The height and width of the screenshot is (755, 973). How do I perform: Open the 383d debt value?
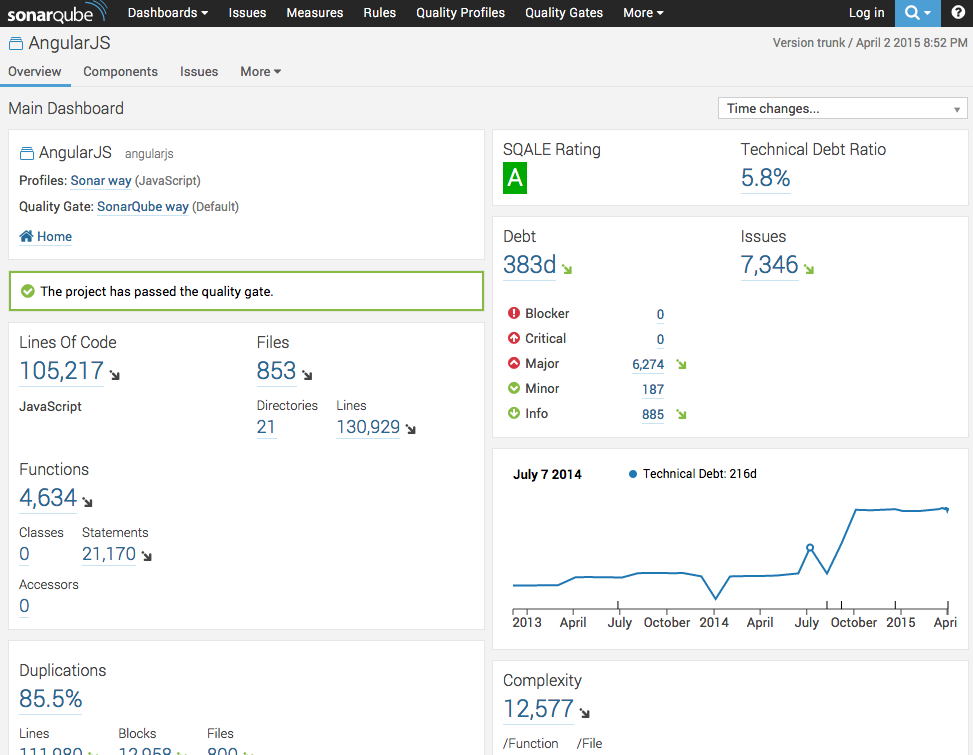click(529, 266)
